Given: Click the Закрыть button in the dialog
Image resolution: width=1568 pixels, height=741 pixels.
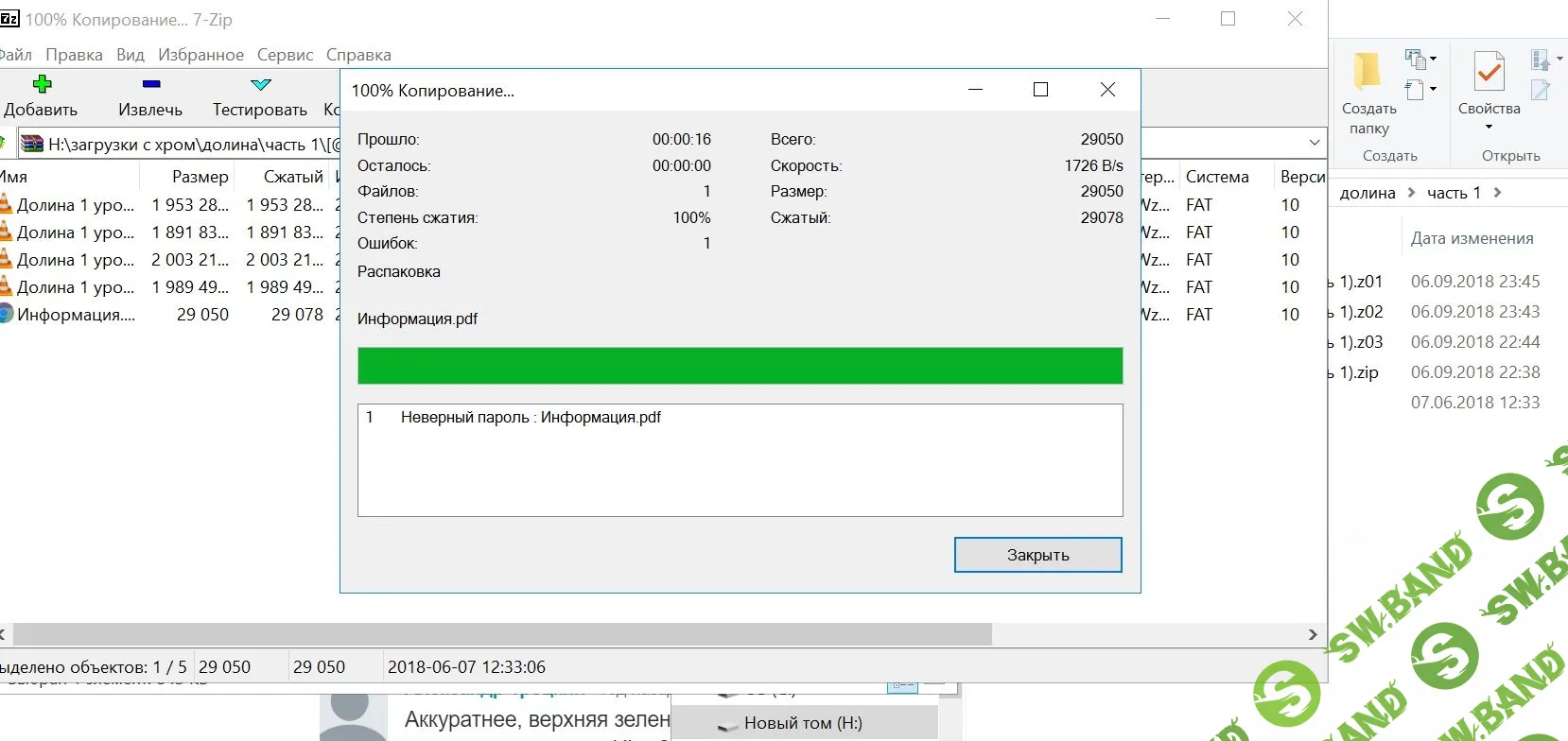Looking at the screenshot, I should point(1037,555).
